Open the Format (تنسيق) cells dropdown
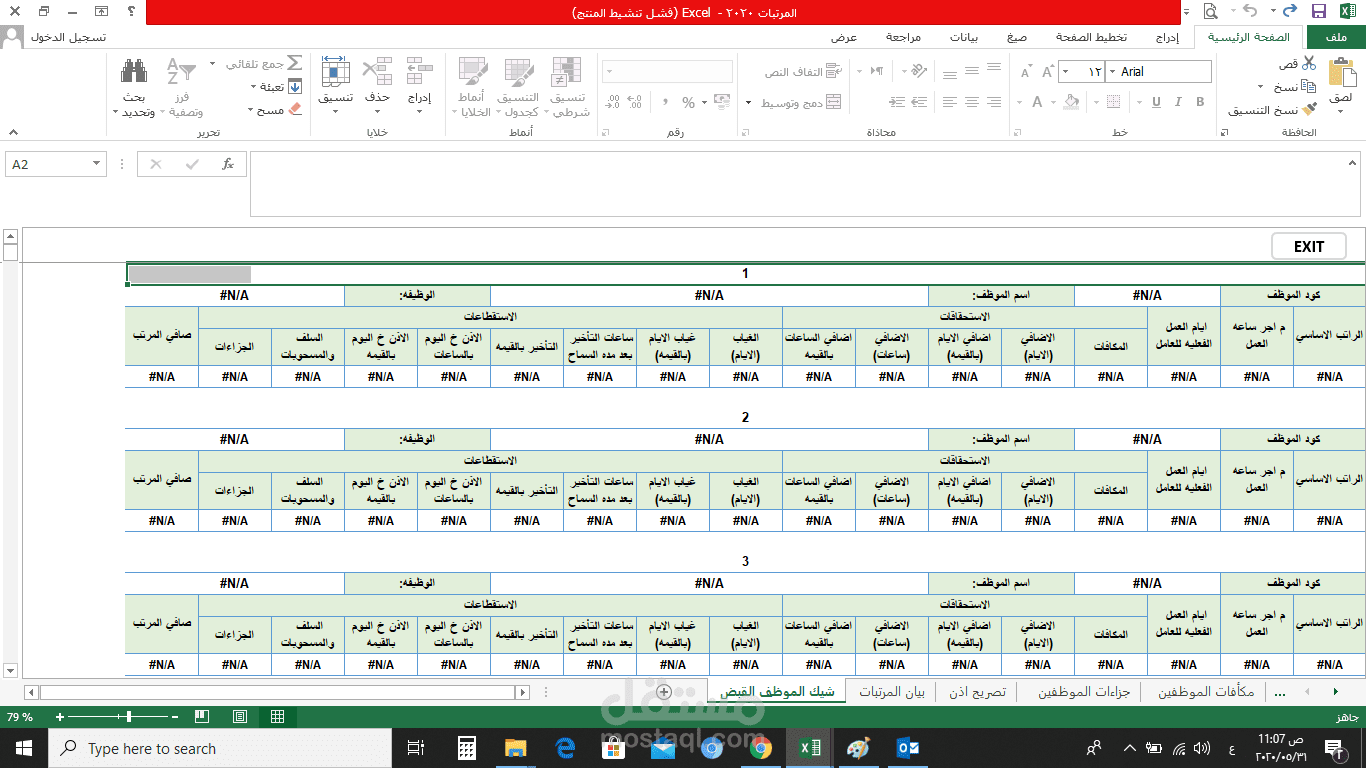The height and width of the screenshot is (768, 1366). pyautogui.click(x=335, y=82)
